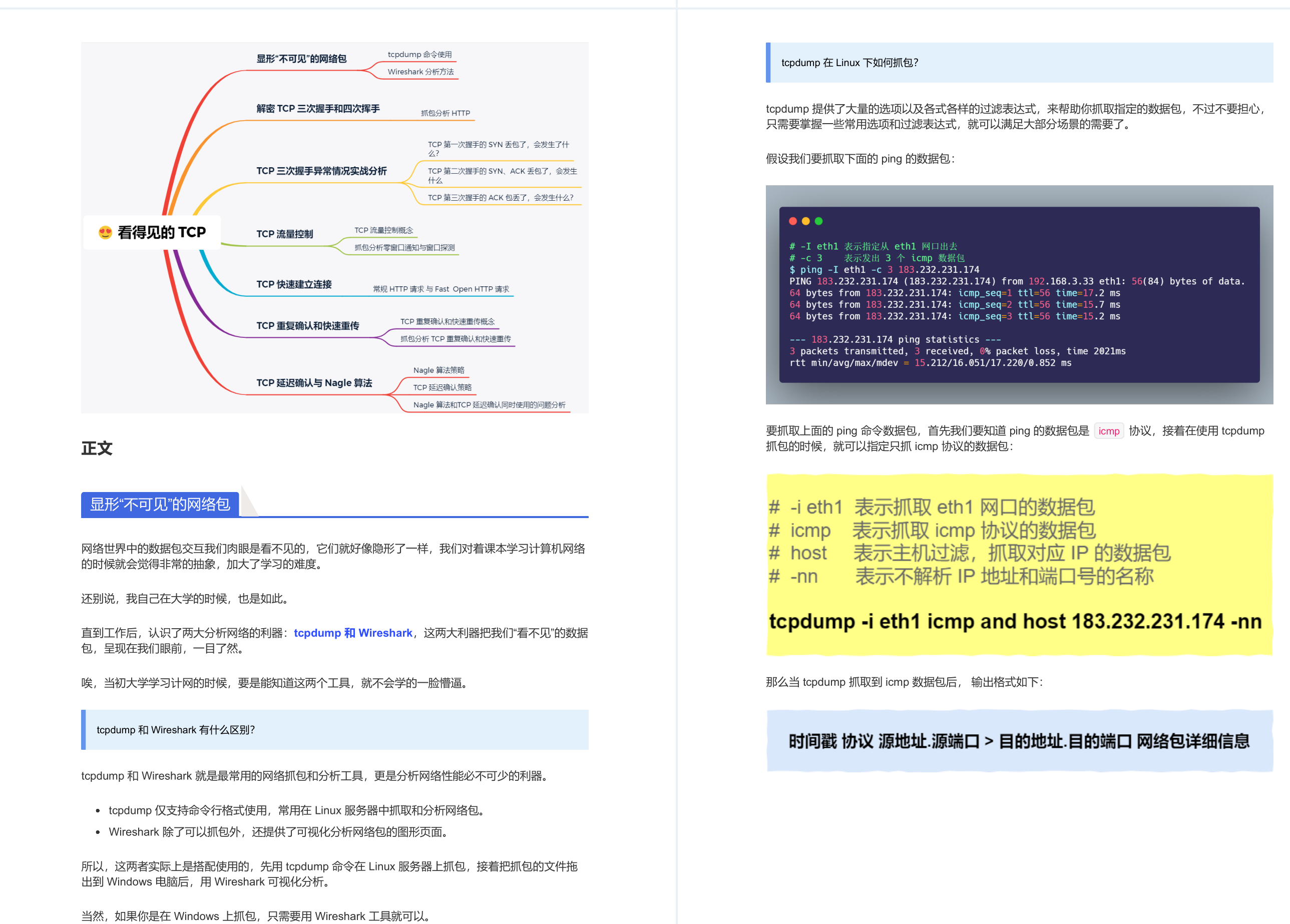Image resolution: width=1290 pixels, height=924 pixels.
Task: Click the green dot in the terminal window
Action: tap(818, 221)
